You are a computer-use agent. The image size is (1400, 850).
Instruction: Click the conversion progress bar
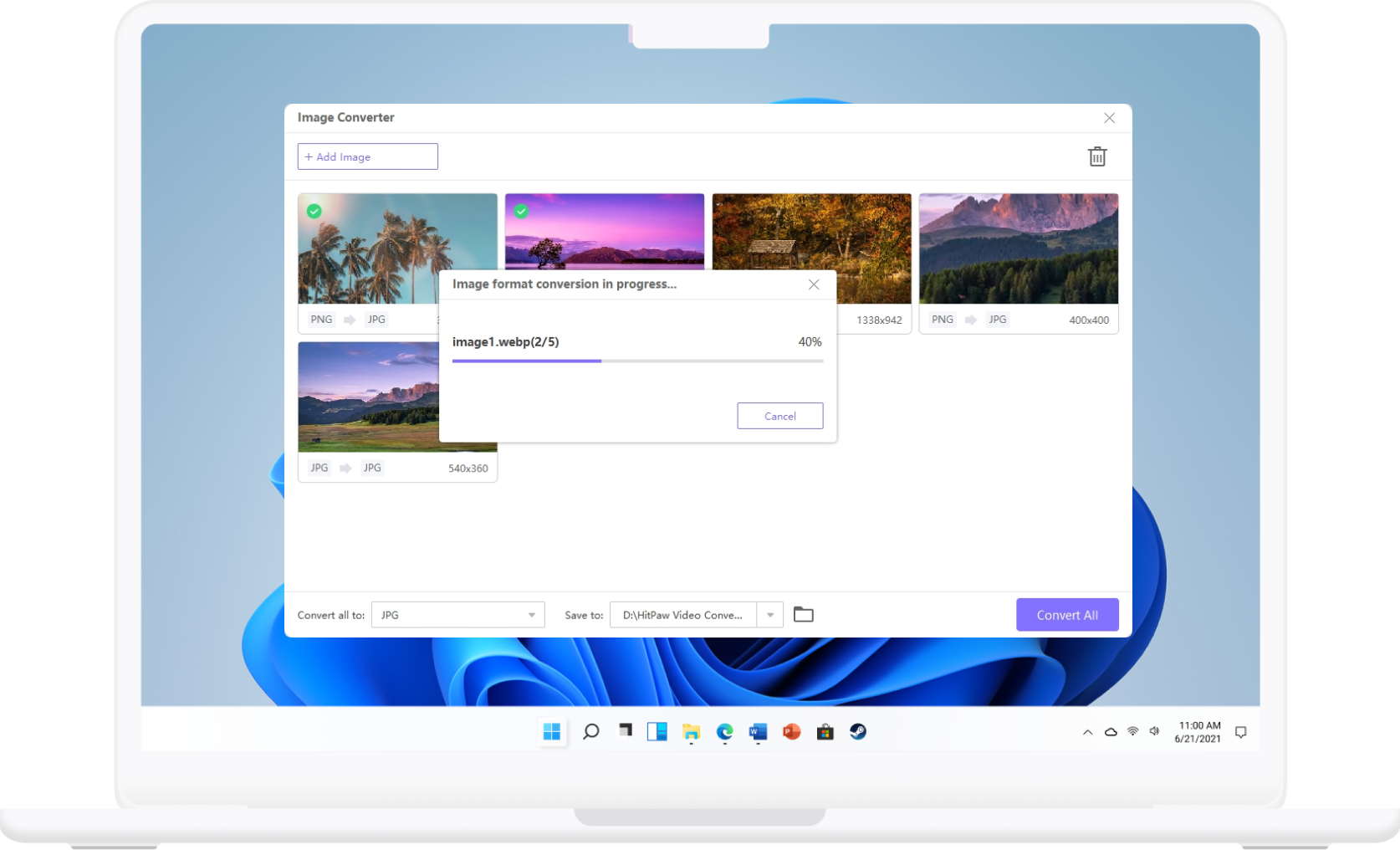(637, 361)
